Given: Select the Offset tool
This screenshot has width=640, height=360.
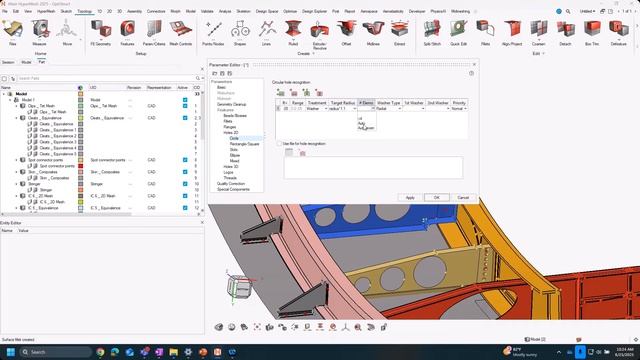Looking at the screenshot, I should (x=346, y=33).
